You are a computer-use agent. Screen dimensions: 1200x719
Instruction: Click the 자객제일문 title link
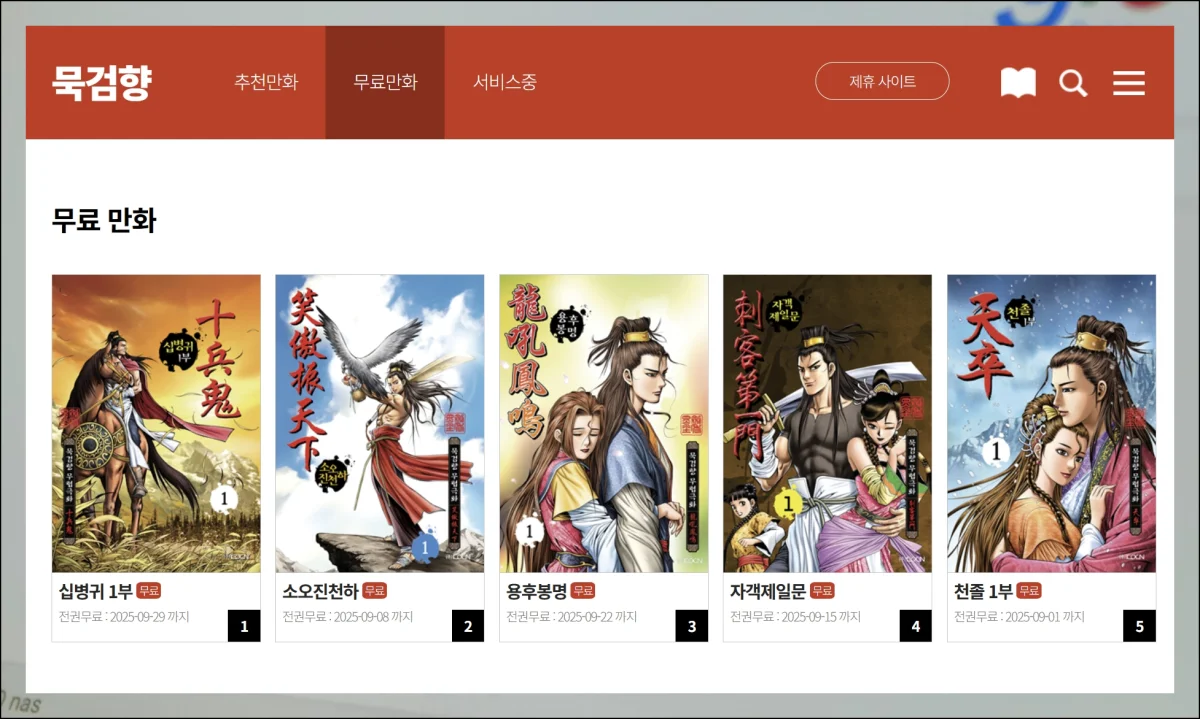pyautogui.click(x=768, y=591)
